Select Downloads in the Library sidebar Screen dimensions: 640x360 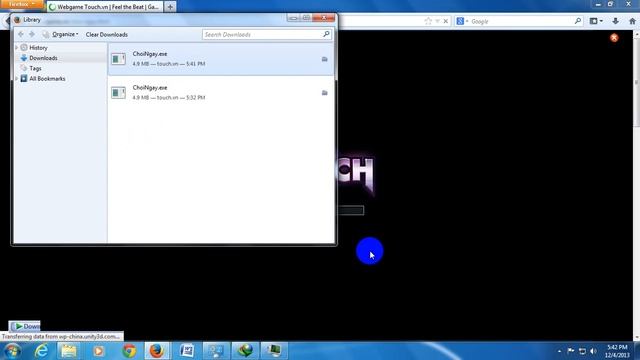[43, 58]
